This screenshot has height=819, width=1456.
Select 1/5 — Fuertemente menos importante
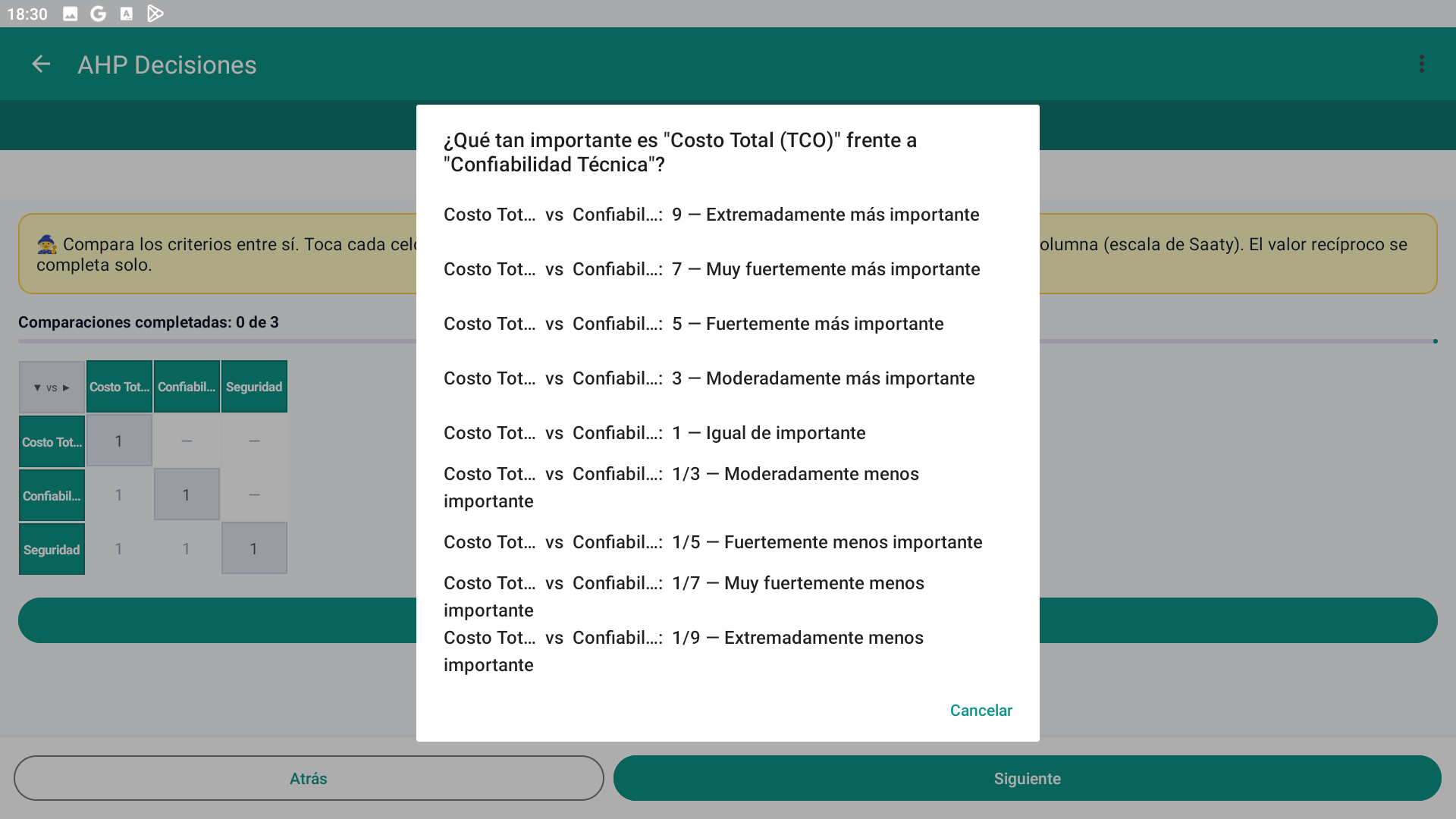[x=728, y=542]
